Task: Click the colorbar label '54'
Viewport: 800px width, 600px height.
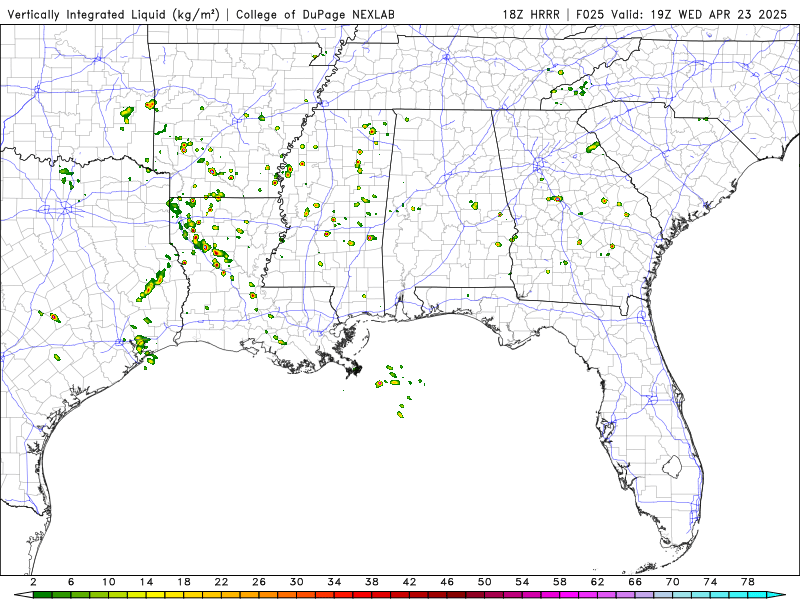Action: click(522, 582)
